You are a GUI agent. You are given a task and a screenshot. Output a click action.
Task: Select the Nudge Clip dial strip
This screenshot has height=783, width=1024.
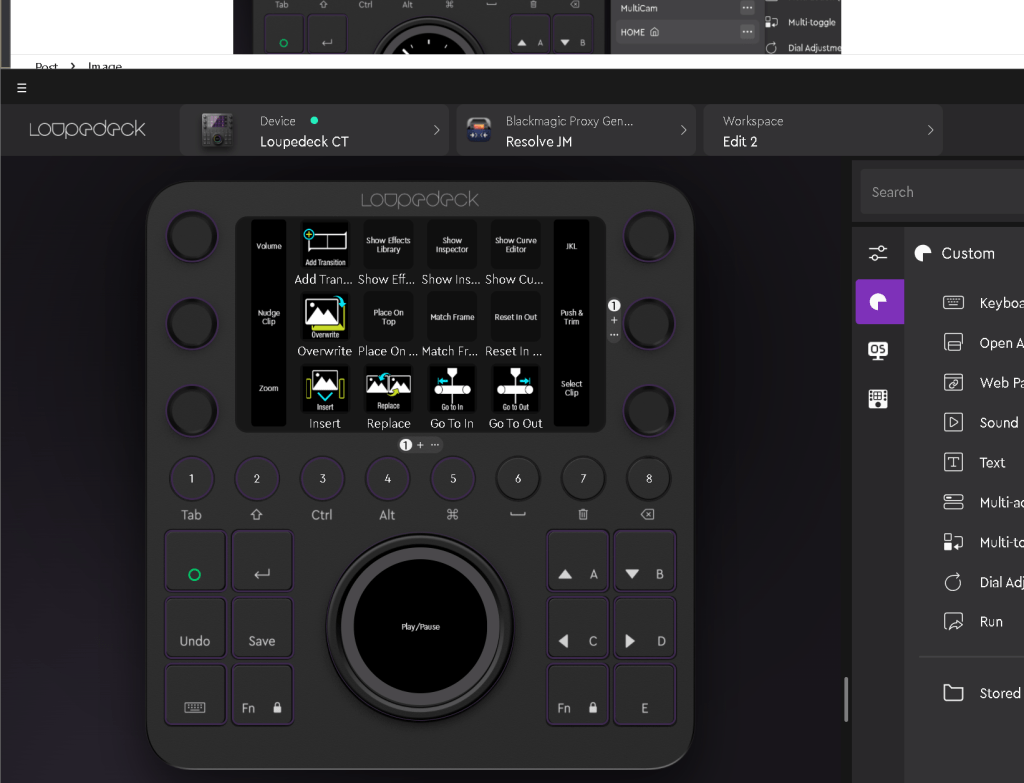268,317
